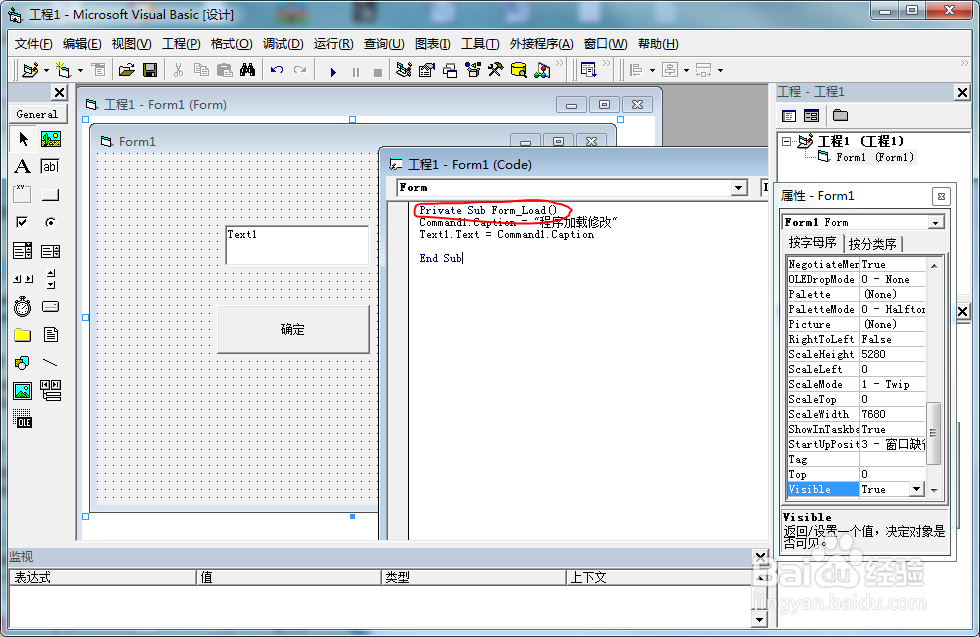Click the End (stop) toolbar button
This screenshot has height=637, width=980.
(x=378, y=72)
